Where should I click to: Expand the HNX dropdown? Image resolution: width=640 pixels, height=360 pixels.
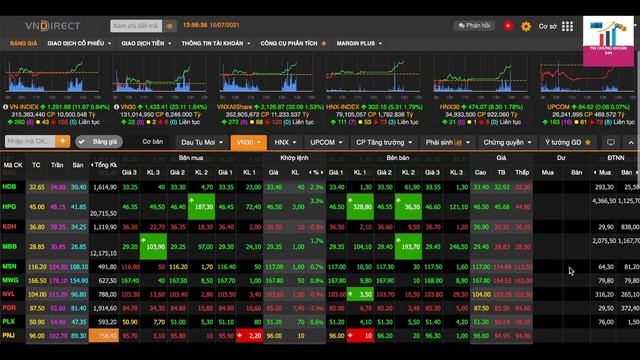[x=285, y=142]
